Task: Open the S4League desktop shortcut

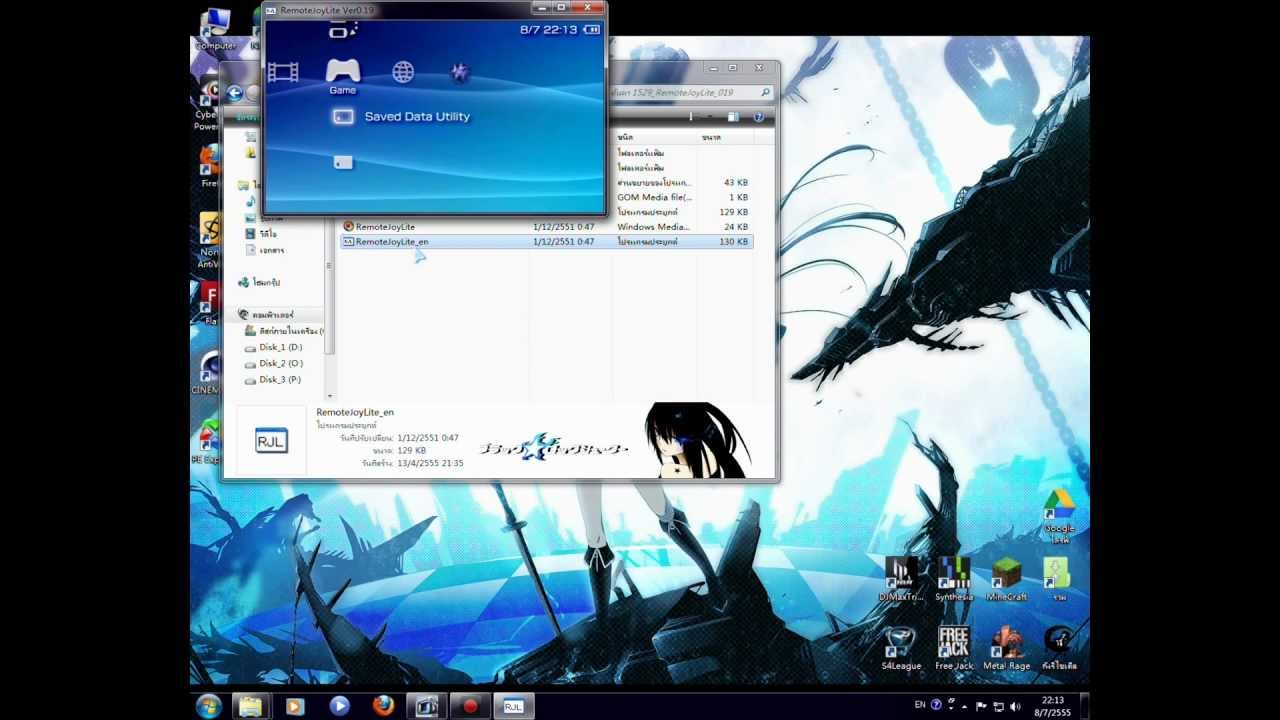Action: point(901,648)
